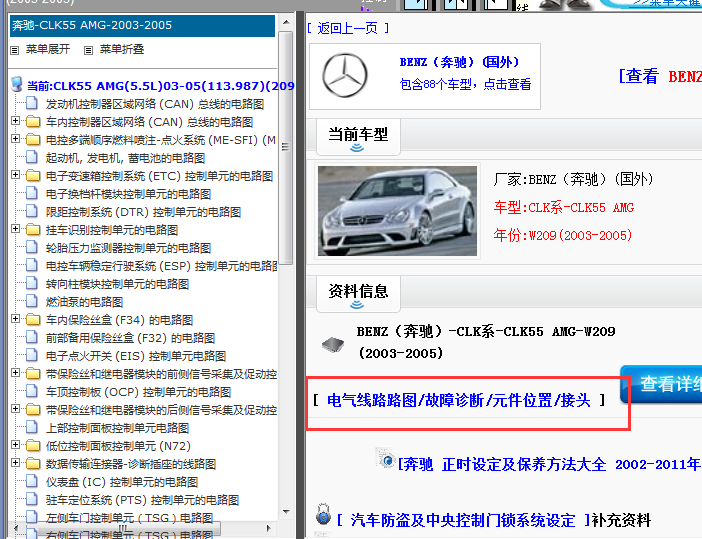Open 包含88个车型，点击查看 link
This screenshot has height=539, width=702.
(465, 84)
